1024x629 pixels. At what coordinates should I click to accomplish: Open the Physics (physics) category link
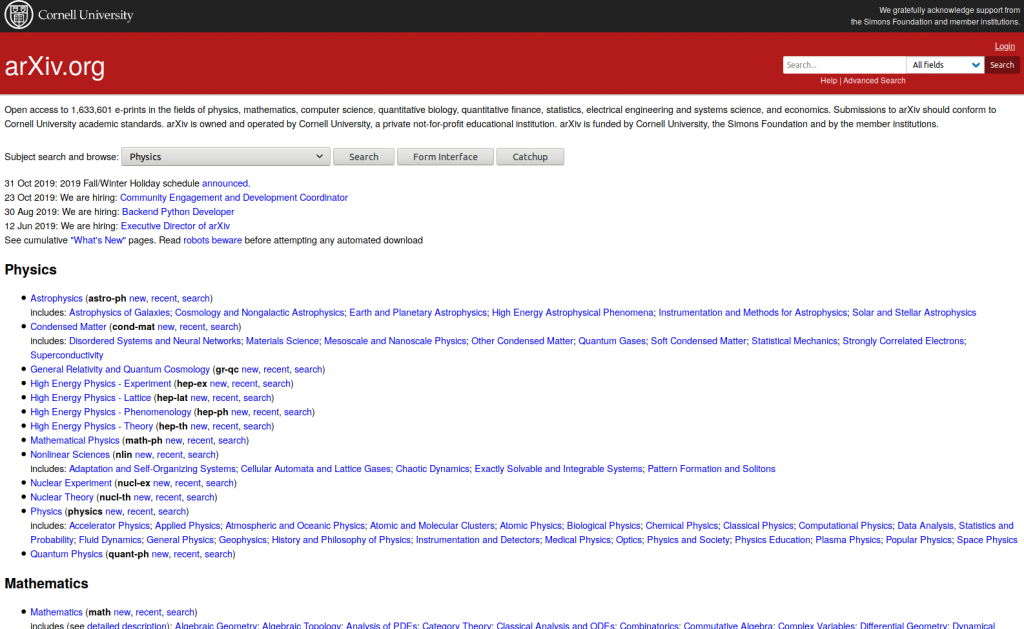(46, 511)
